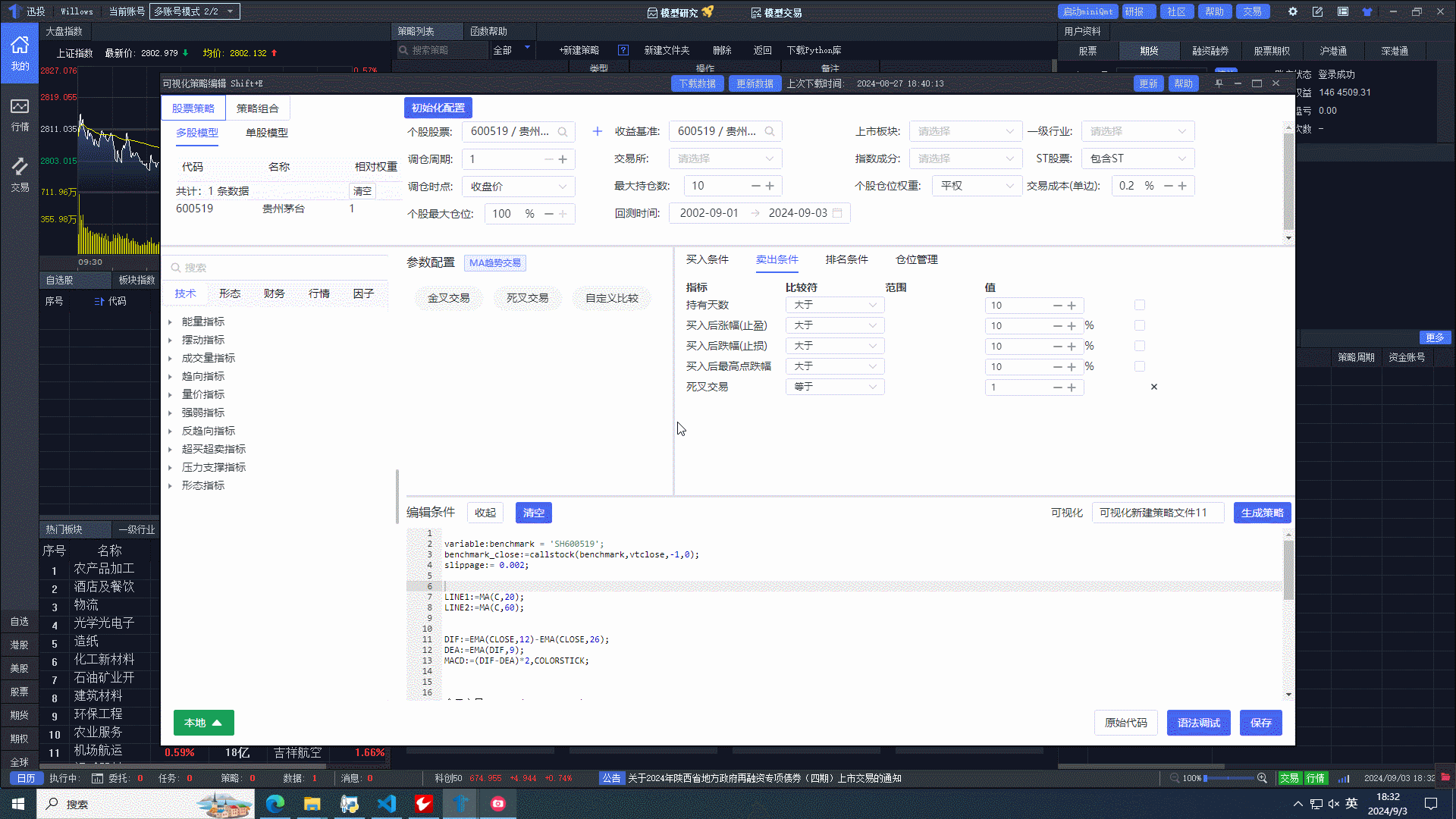
Task: Click 下载数据 button
Action: tap(698, 83)
